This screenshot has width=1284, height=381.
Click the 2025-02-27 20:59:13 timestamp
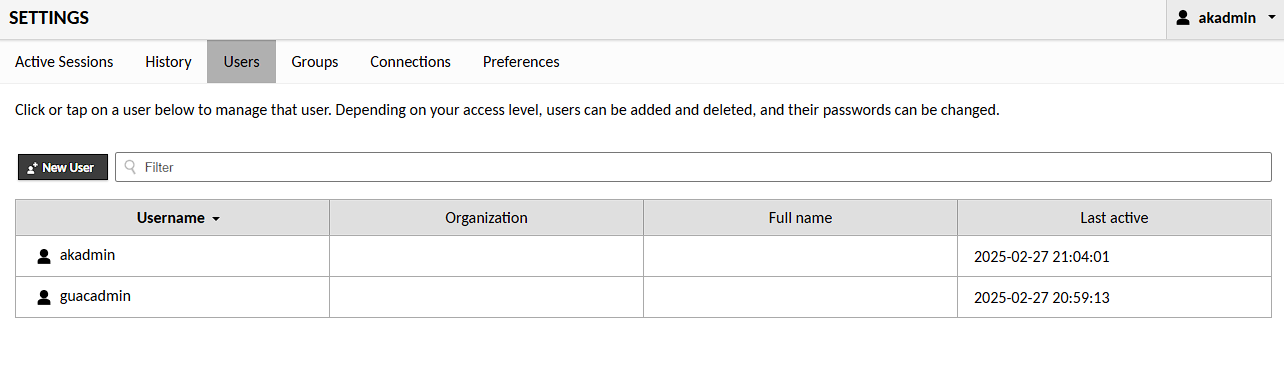pyautogui.click(x=1042, y=298)
